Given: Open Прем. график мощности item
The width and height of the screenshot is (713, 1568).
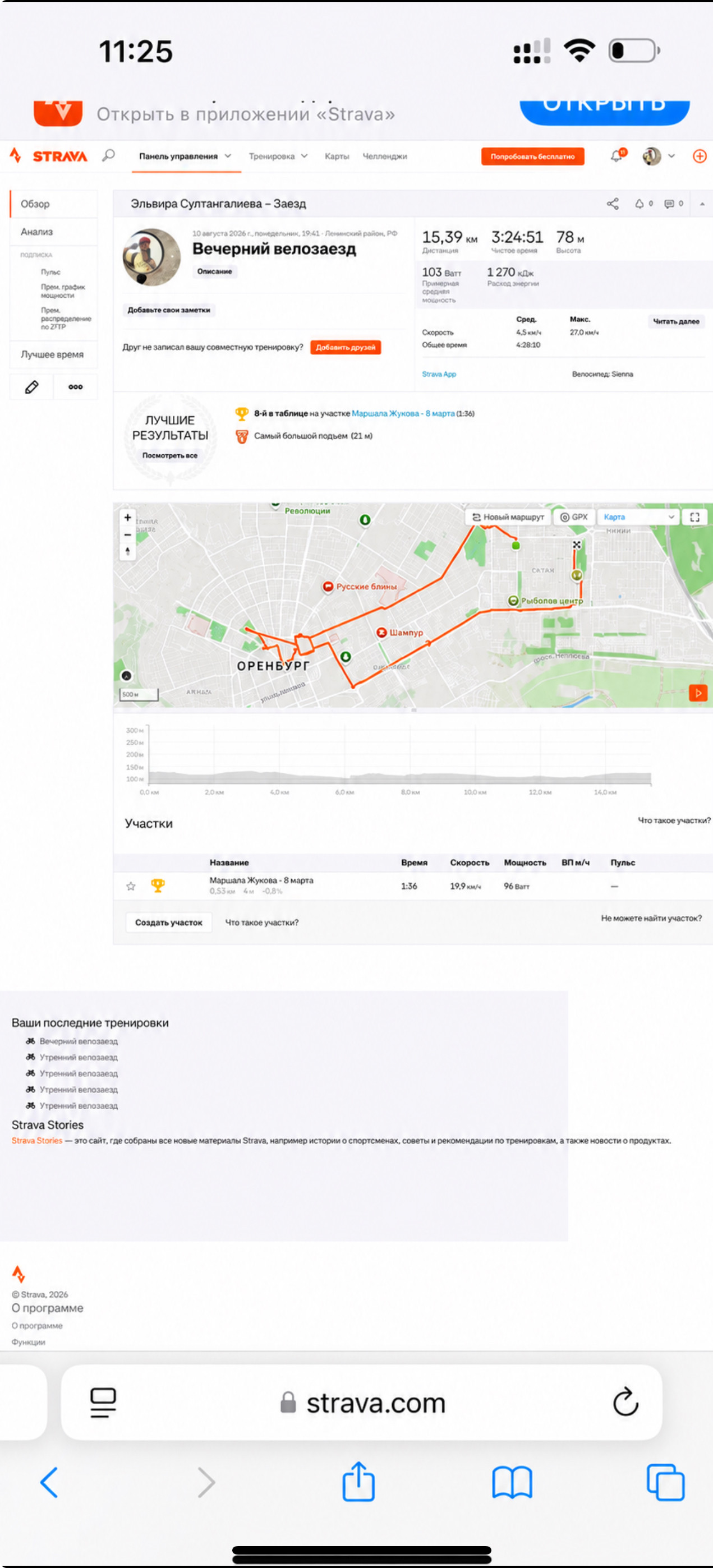Looking at the screenshot, I should tap(63, 291).
